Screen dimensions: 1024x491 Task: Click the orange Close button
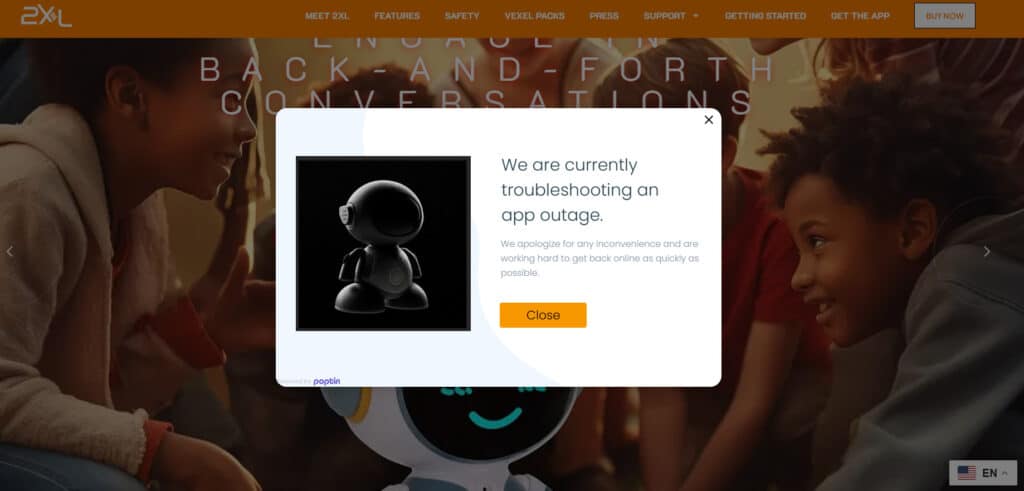[543, 315]
